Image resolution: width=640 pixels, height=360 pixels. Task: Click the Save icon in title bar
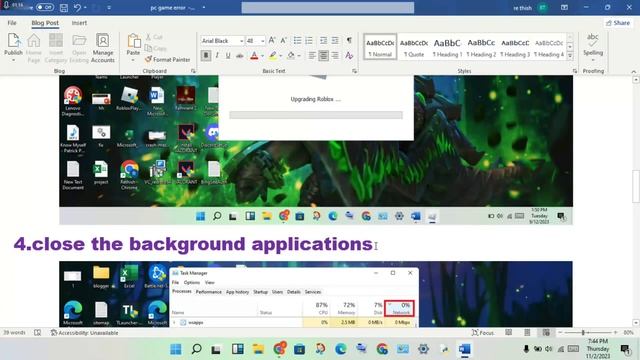click(64, 7)
